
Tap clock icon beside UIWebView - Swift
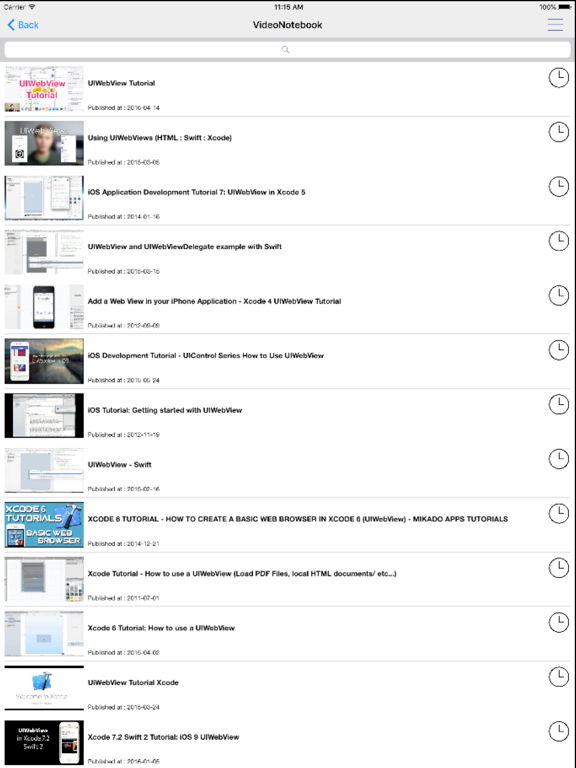pos(558,459)
